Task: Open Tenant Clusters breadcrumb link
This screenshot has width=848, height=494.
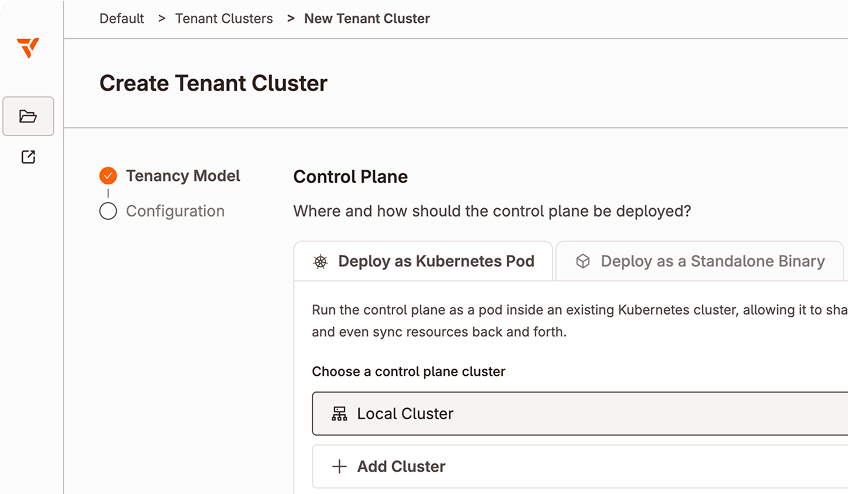Action: [224, 18]
